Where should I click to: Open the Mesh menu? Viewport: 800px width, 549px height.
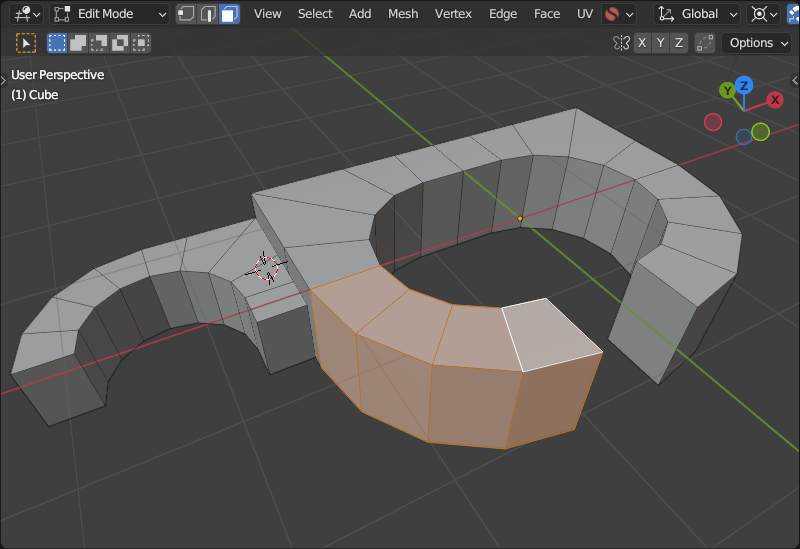point(403,14)
